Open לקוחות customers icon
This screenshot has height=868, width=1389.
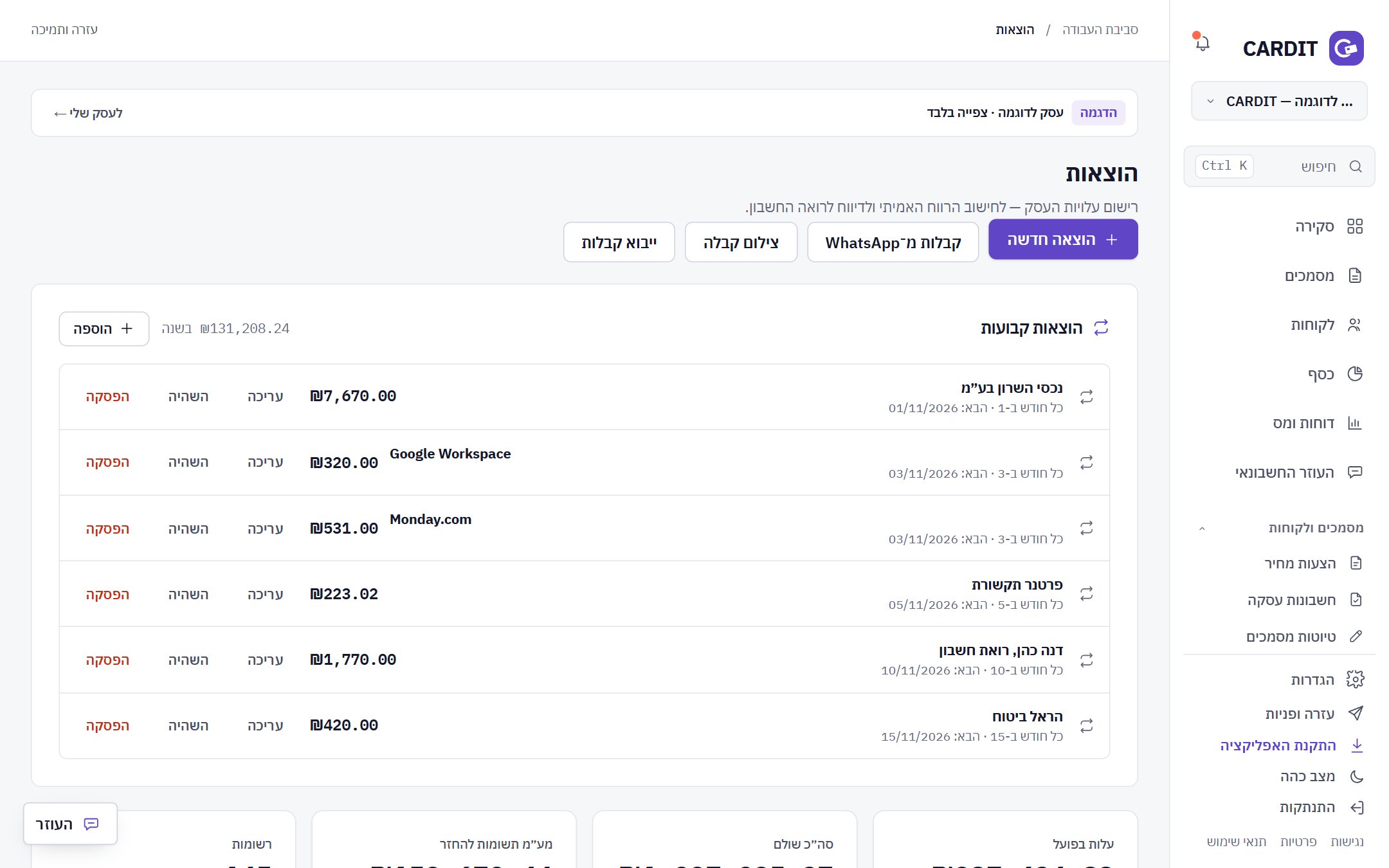point(1355,325)
